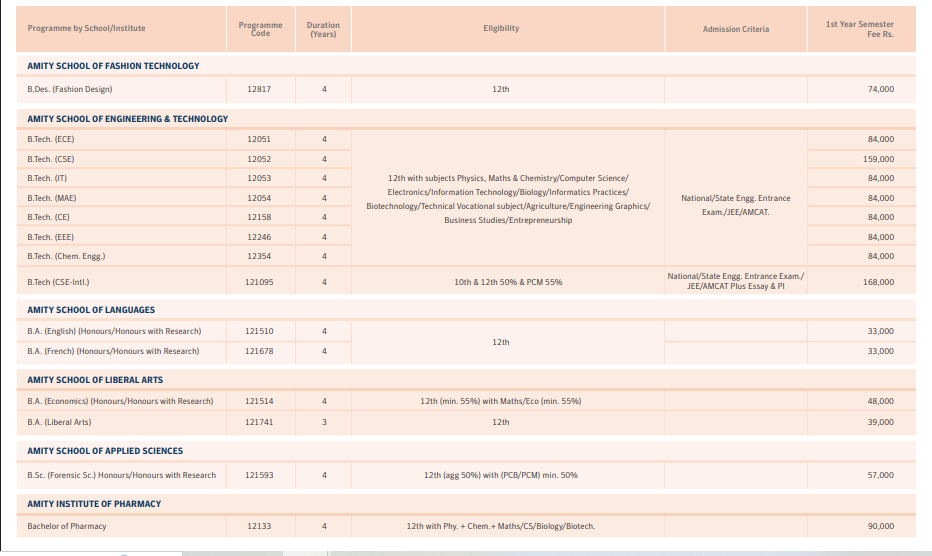Click '12th (agg 50%) with (PCB/PCM) min. 50%'
932x556 pixels.
pos(501,476)
